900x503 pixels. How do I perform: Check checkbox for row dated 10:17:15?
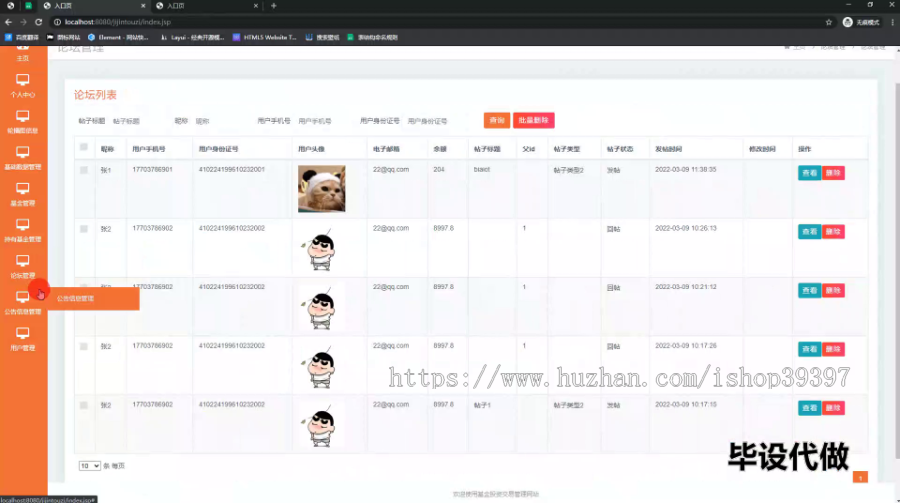point(84,405)
